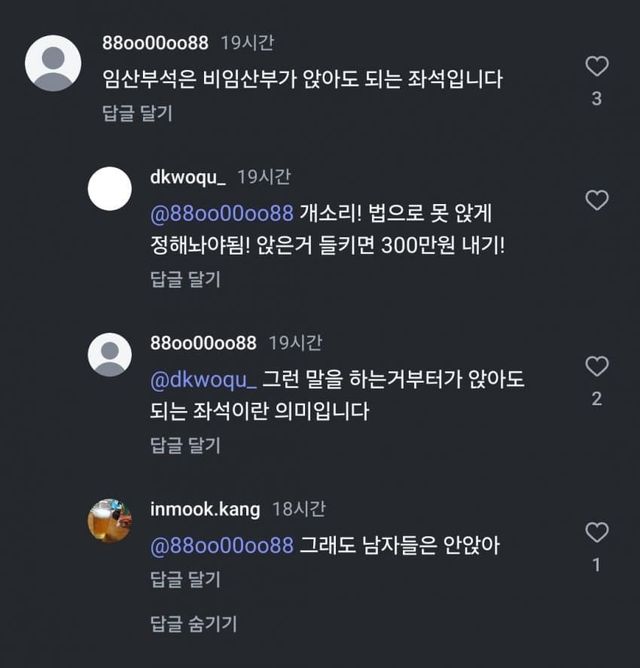View inmook.kang's profile photo
640x668 pixels.
click(110, 520)
